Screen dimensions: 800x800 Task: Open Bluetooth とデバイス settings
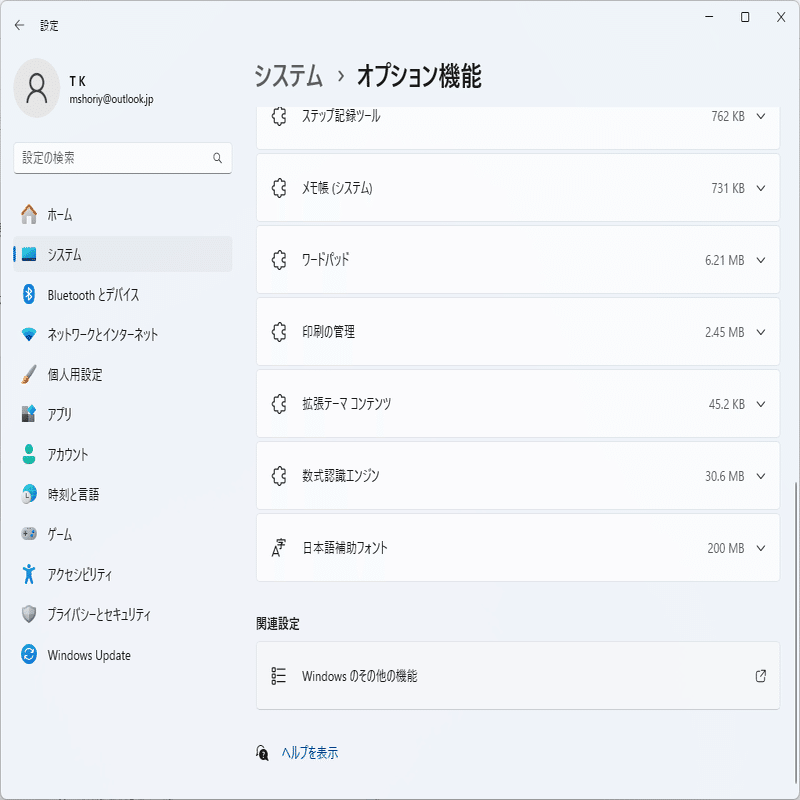[122, 294]
